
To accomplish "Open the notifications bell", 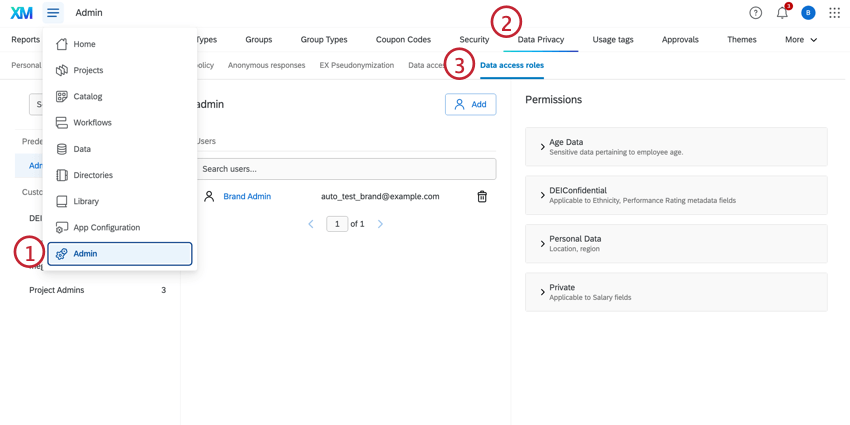I will (x=782, y=13).
